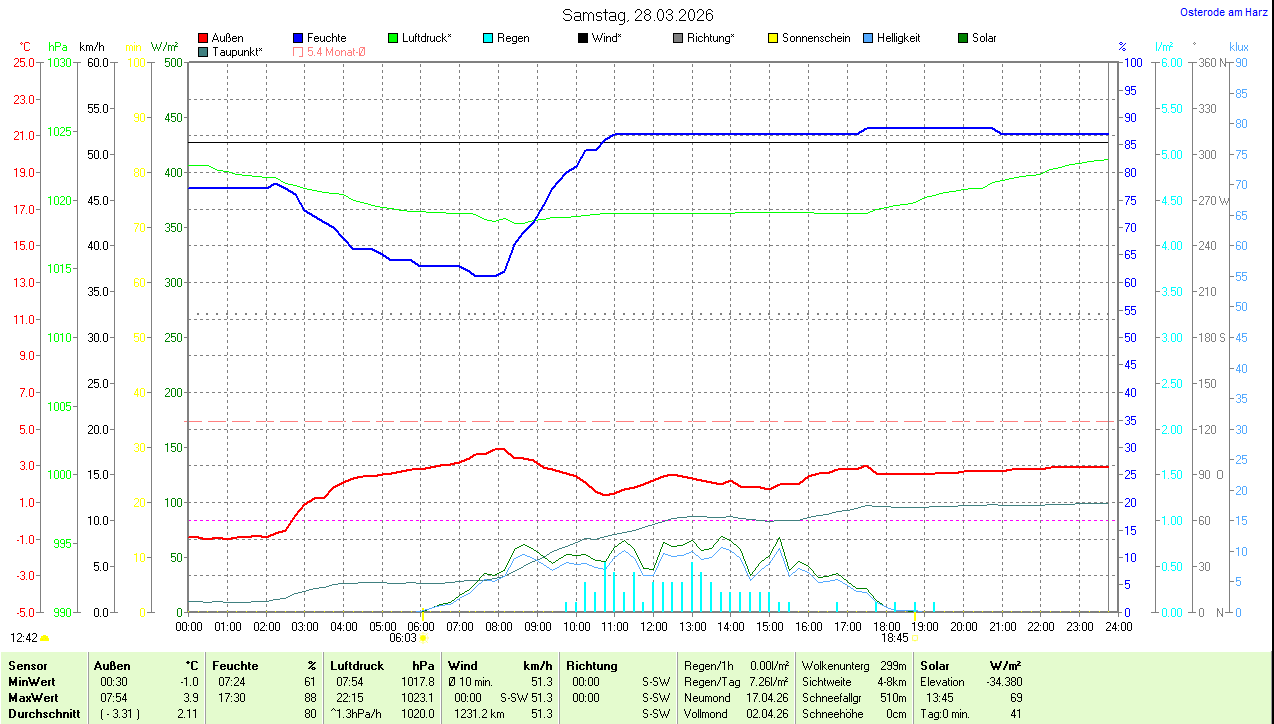Click the cyan Regen legend square
The image size is (1274, 724).
coord(488,38)
